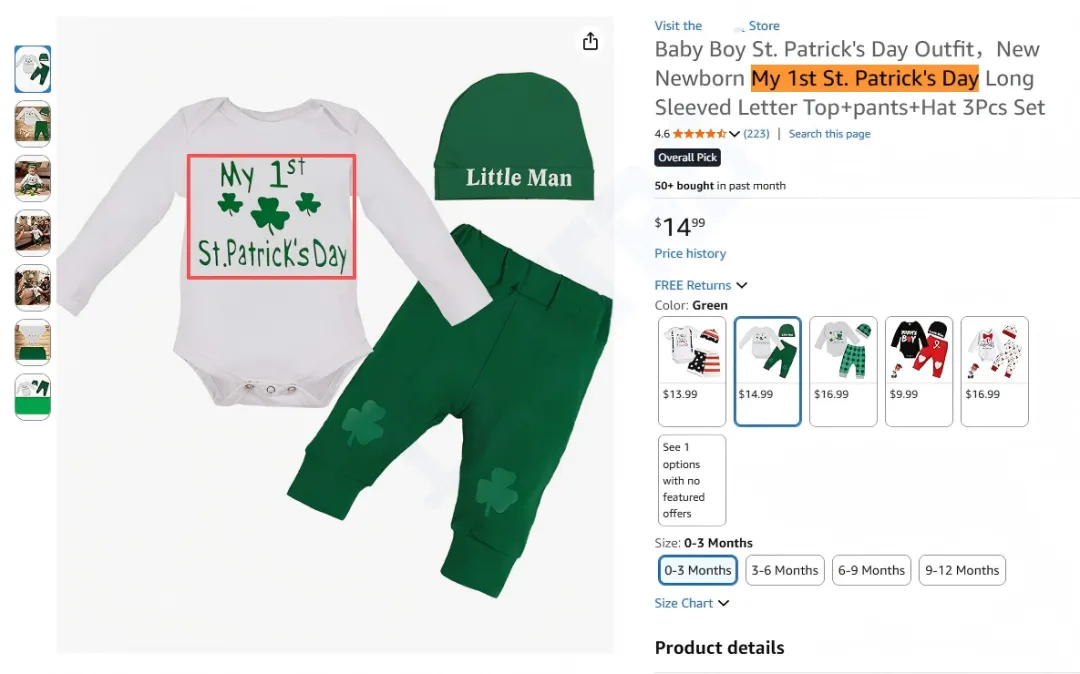View the first product thumbnail

click(x=33, y=69)
